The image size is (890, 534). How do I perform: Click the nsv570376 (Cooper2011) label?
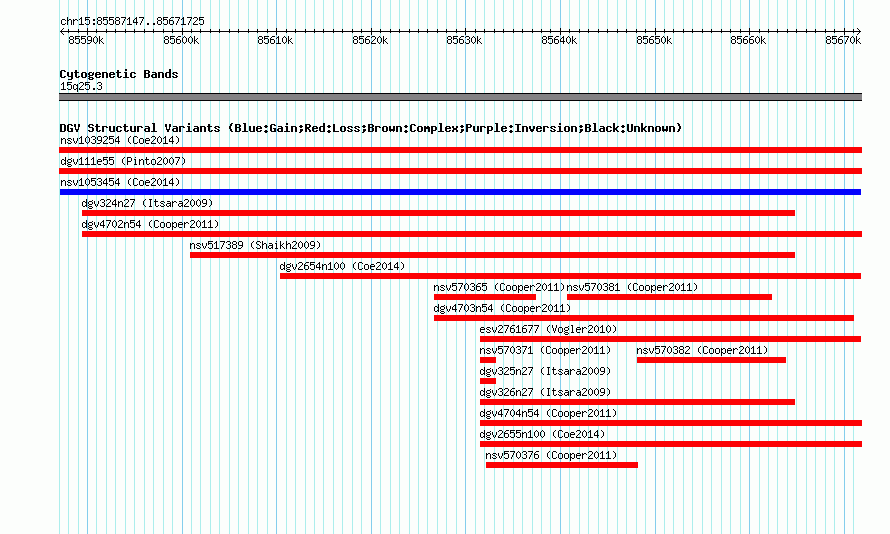pyautogui.click(x=551, y=455)
